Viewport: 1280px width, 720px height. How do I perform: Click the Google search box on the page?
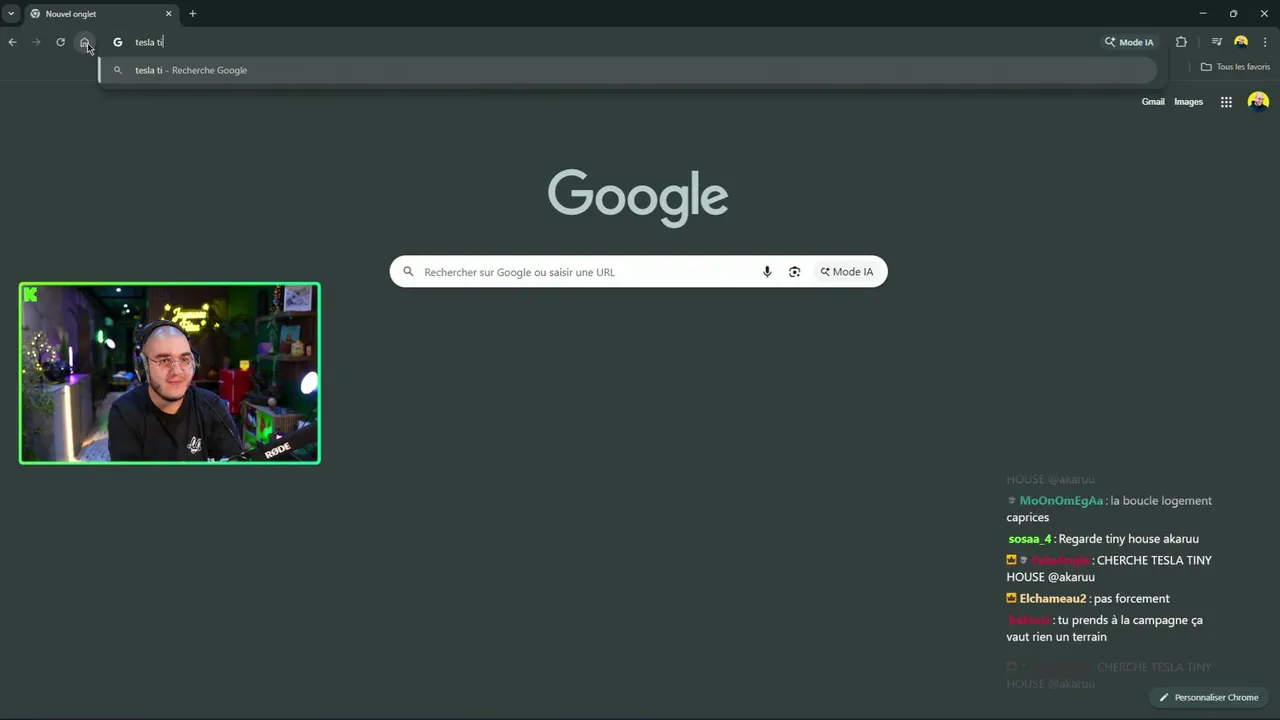[638, 272]
